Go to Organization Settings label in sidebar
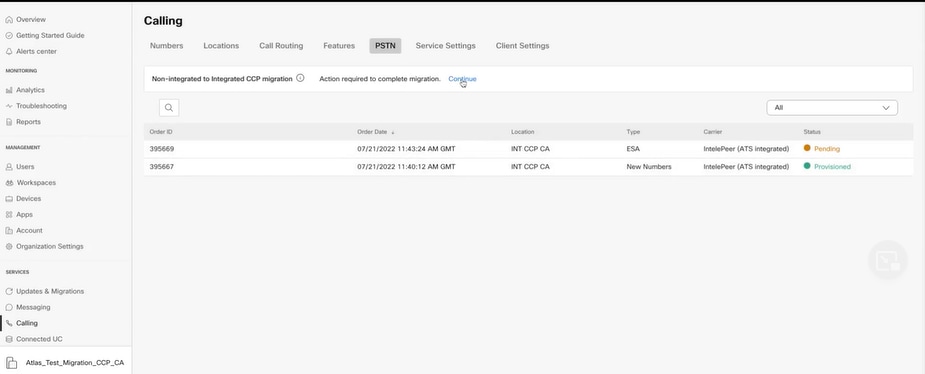Viewport: 925px width, 374px height. coord(50,247)
